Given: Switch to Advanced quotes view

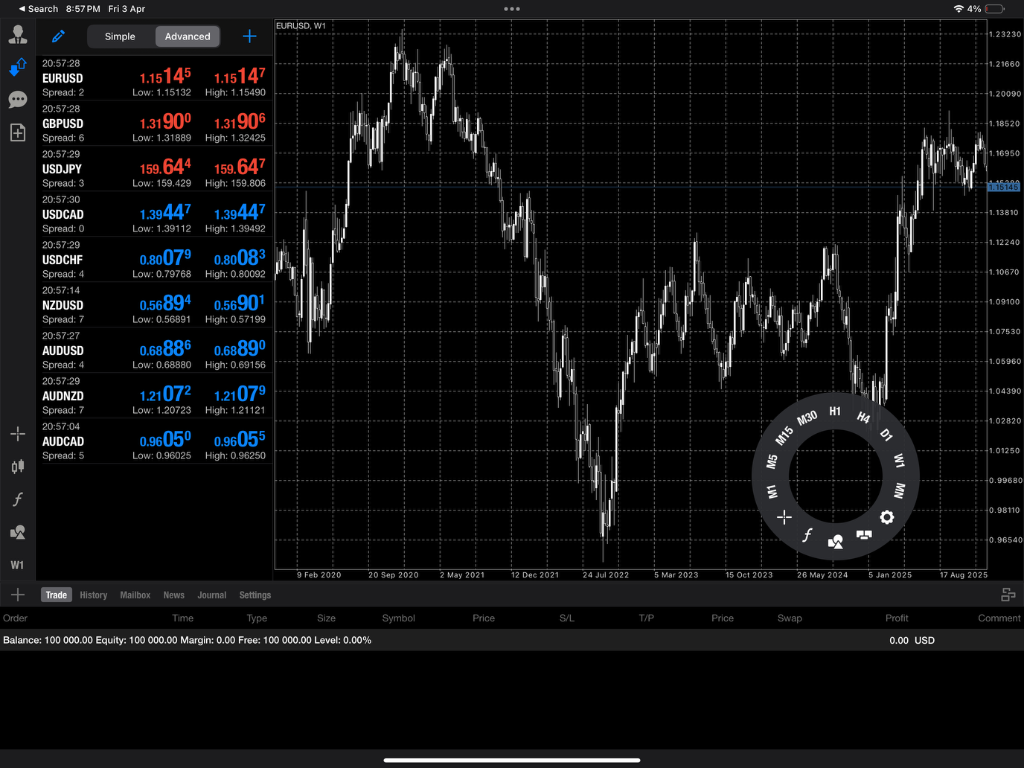Looking at the screenshot, I should (187, 37).
